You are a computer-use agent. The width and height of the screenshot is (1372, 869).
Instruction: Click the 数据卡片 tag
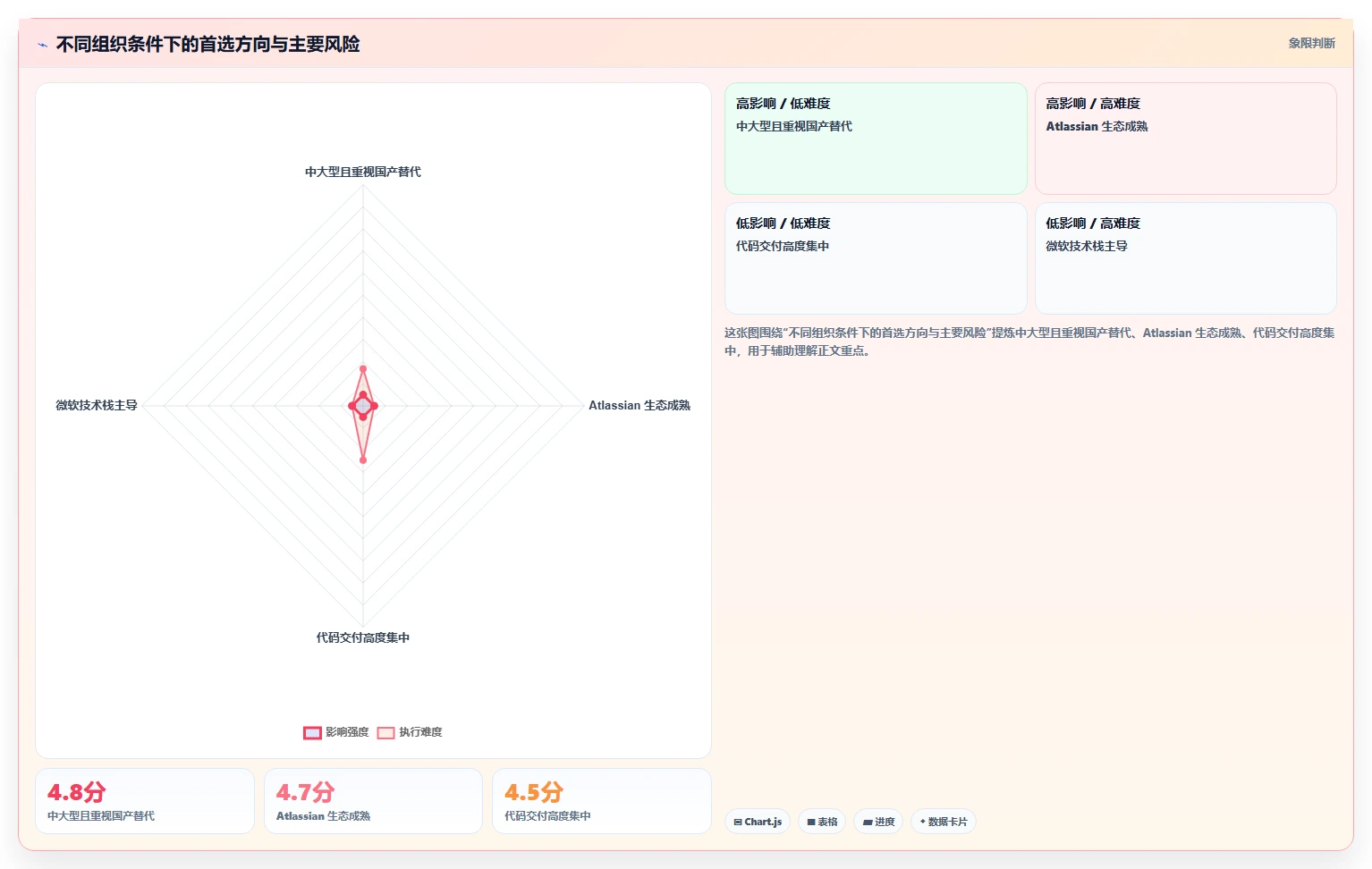pyautogui.click(x=944, y=822)
